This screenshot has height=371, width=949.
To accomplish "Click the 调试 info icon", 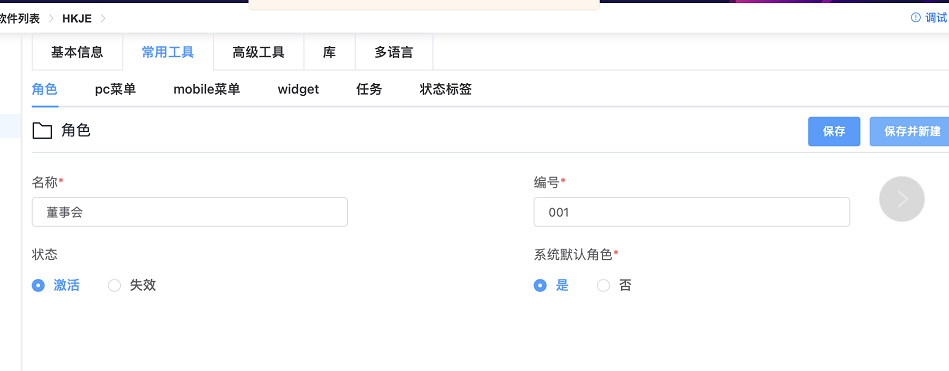I will coord(916,18).
